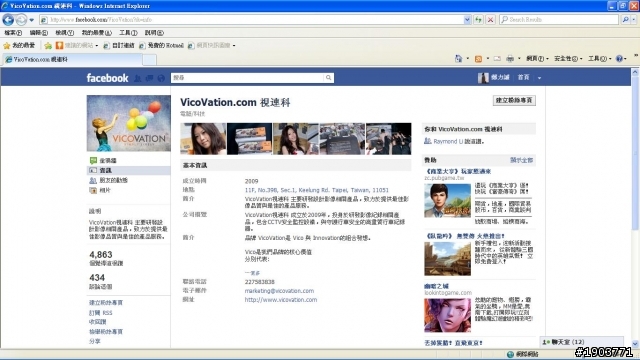
Task: Open a new blank tab
Action: tap(149, 60)
